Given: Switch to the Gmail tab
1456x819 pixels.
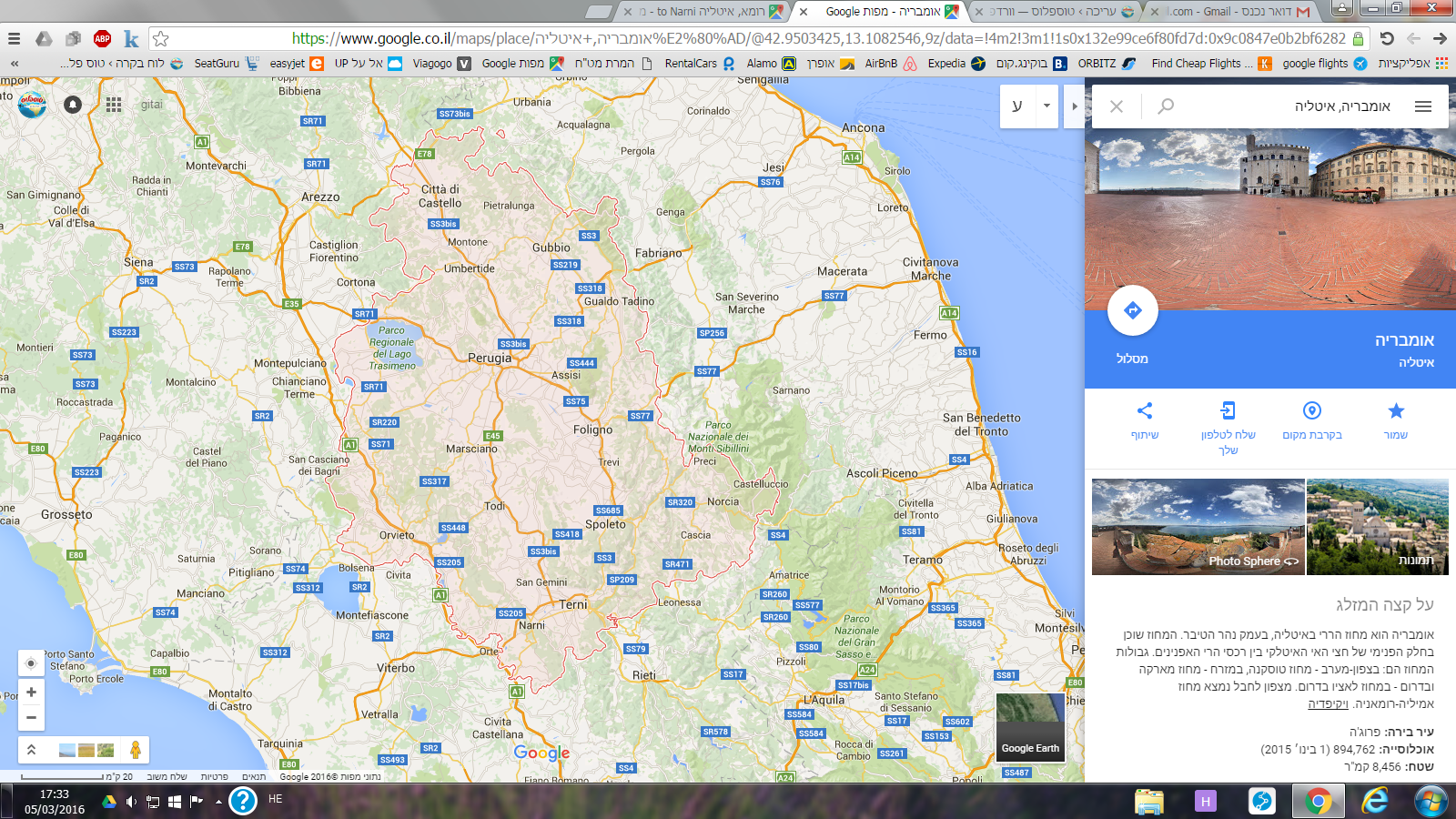Looking at the screenshot, I should click(x=1233, y=12).
